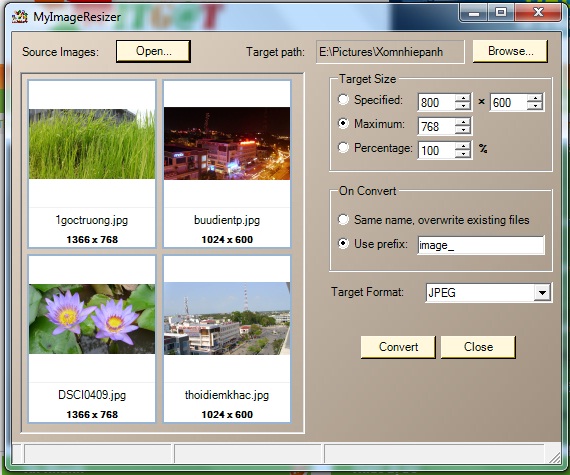Click the Maximum field showing 768
Image resolution: width=570 pixels, height=475 pixels.
coord(436,126)
